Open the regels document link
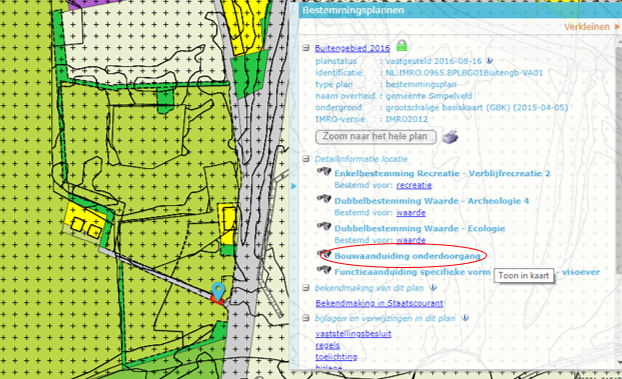The width and height of the screenshot is (622, 379). [x=328, y=345]
